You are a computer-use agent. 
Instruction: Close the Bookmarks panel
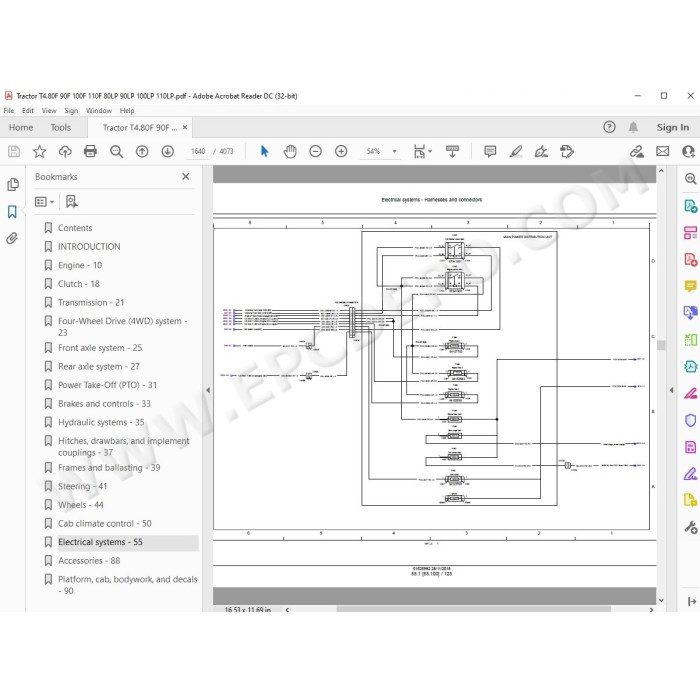point(186,177)
